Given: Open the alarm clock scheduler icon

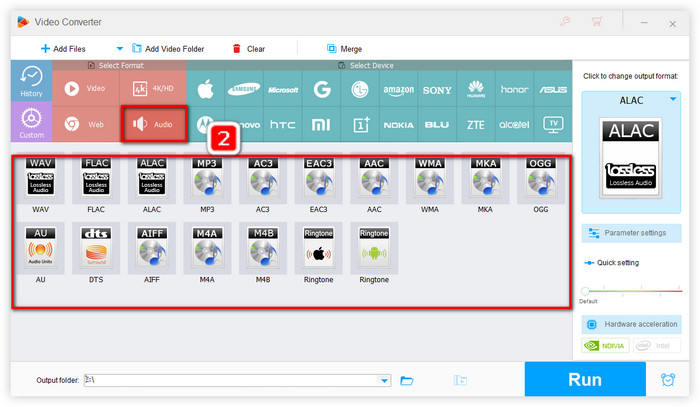Looking at the screenshot, I should (668, 380).
